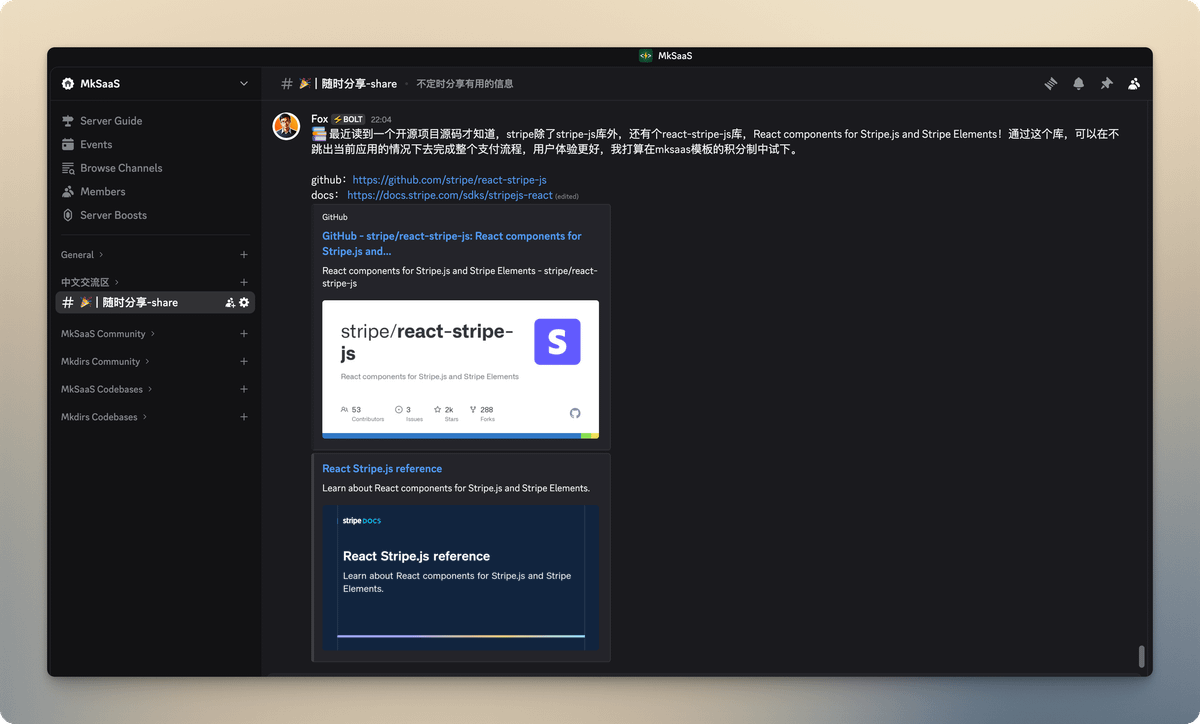Click the MkSaaS server name text
Viewport: 1200px width, 724px height.
pos(100,84)
